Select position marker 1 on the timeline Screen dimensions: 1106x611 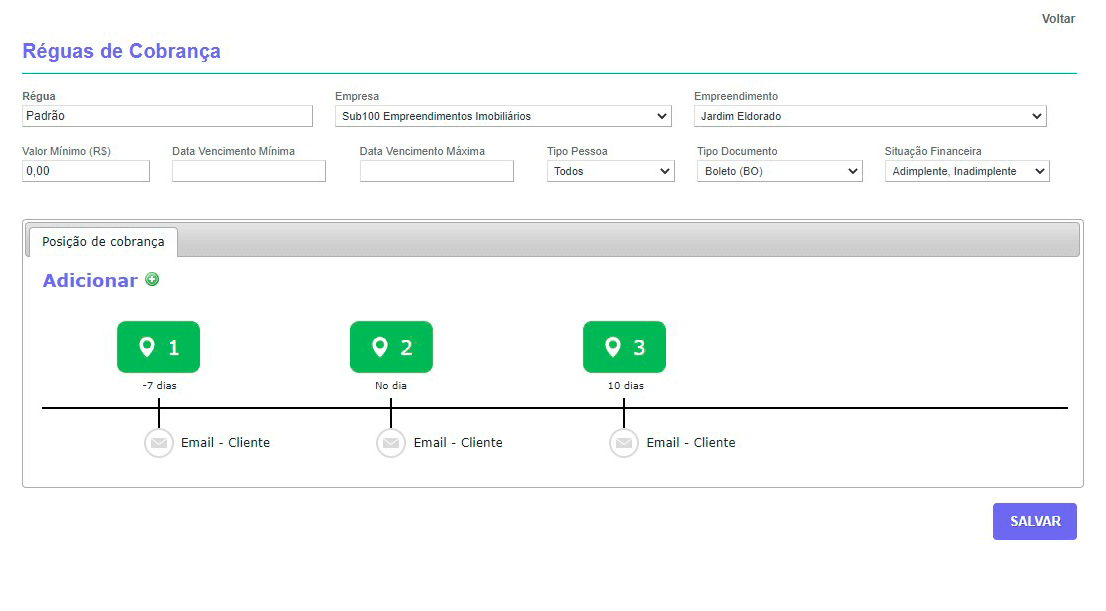(158, 347)
